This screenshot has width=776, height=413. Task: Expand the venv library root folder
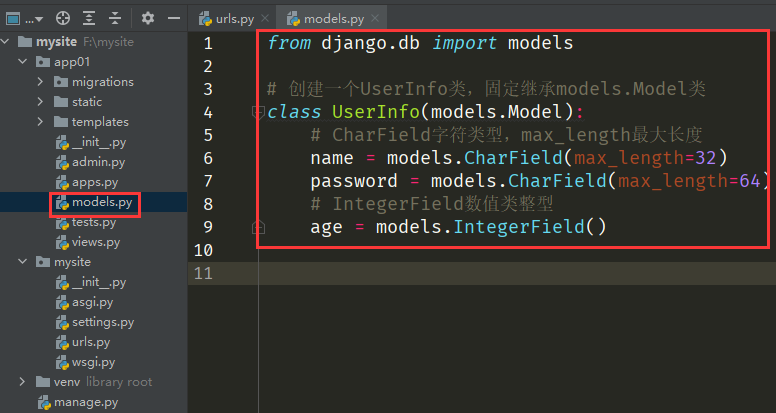[x=23, y=382]
